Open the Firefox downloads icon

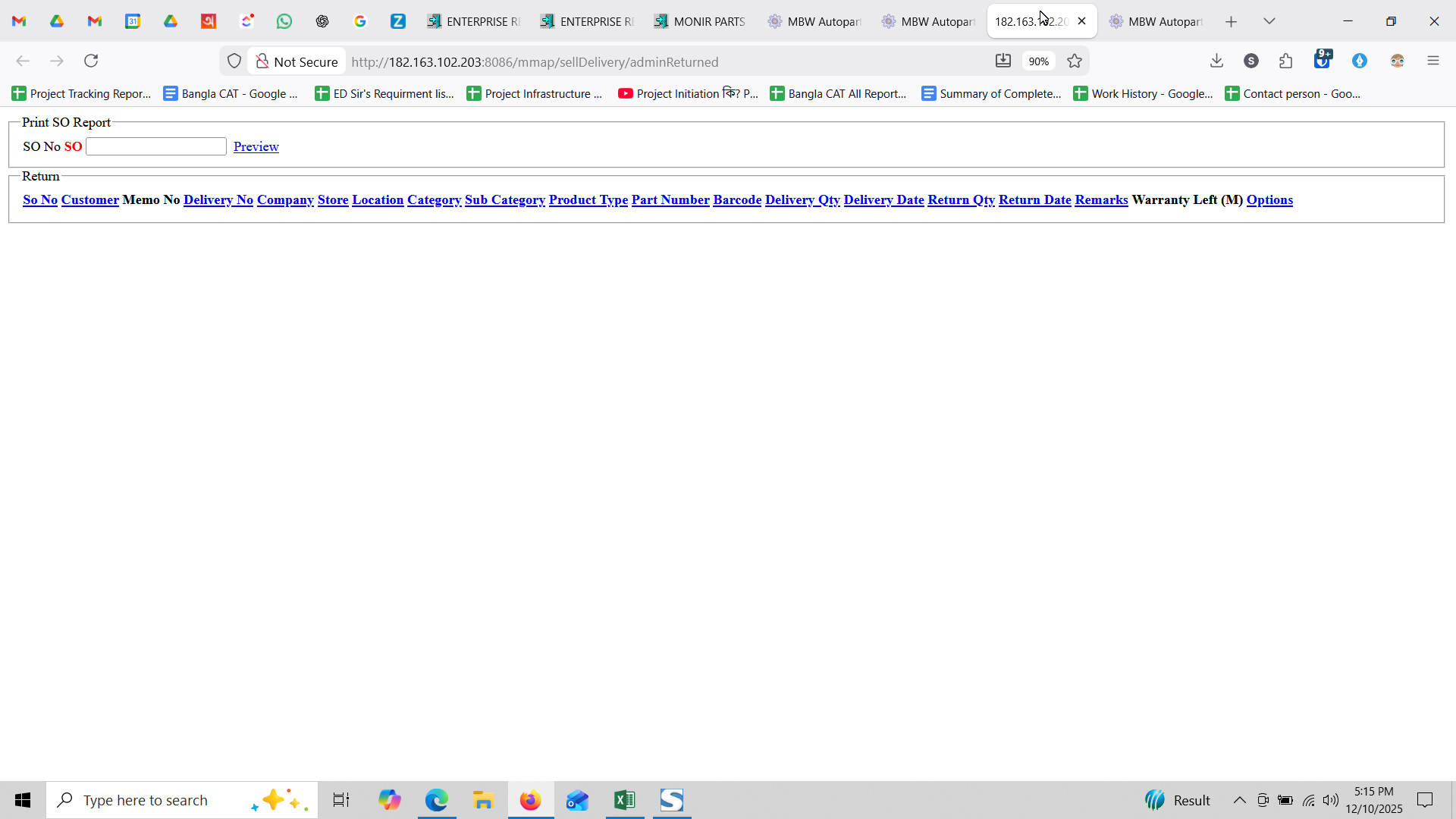(1216, 61)
